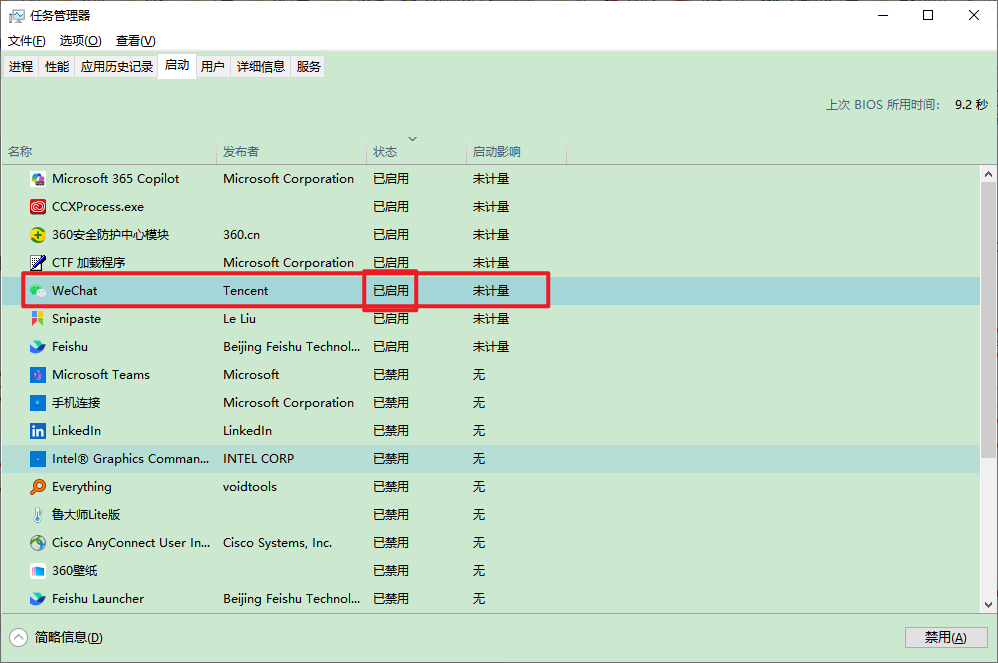This screenshot has width=998, height=663.
Task: Click Cisco Systems, Inc. publisher cell
Action: coord(278,543)
